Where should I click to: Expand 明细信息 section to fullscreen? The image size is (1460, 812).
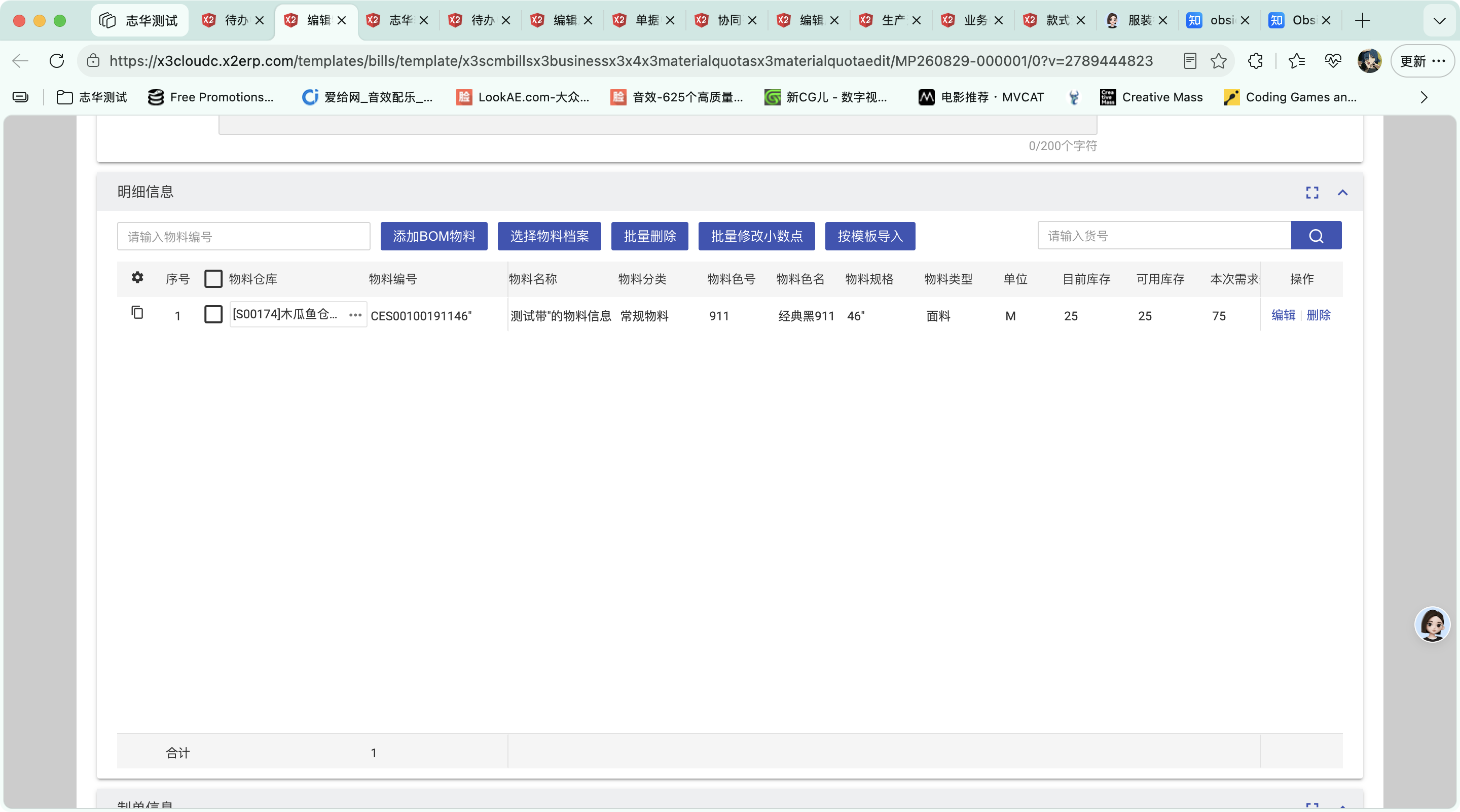pyautogui.click(x=1312, y=193)
